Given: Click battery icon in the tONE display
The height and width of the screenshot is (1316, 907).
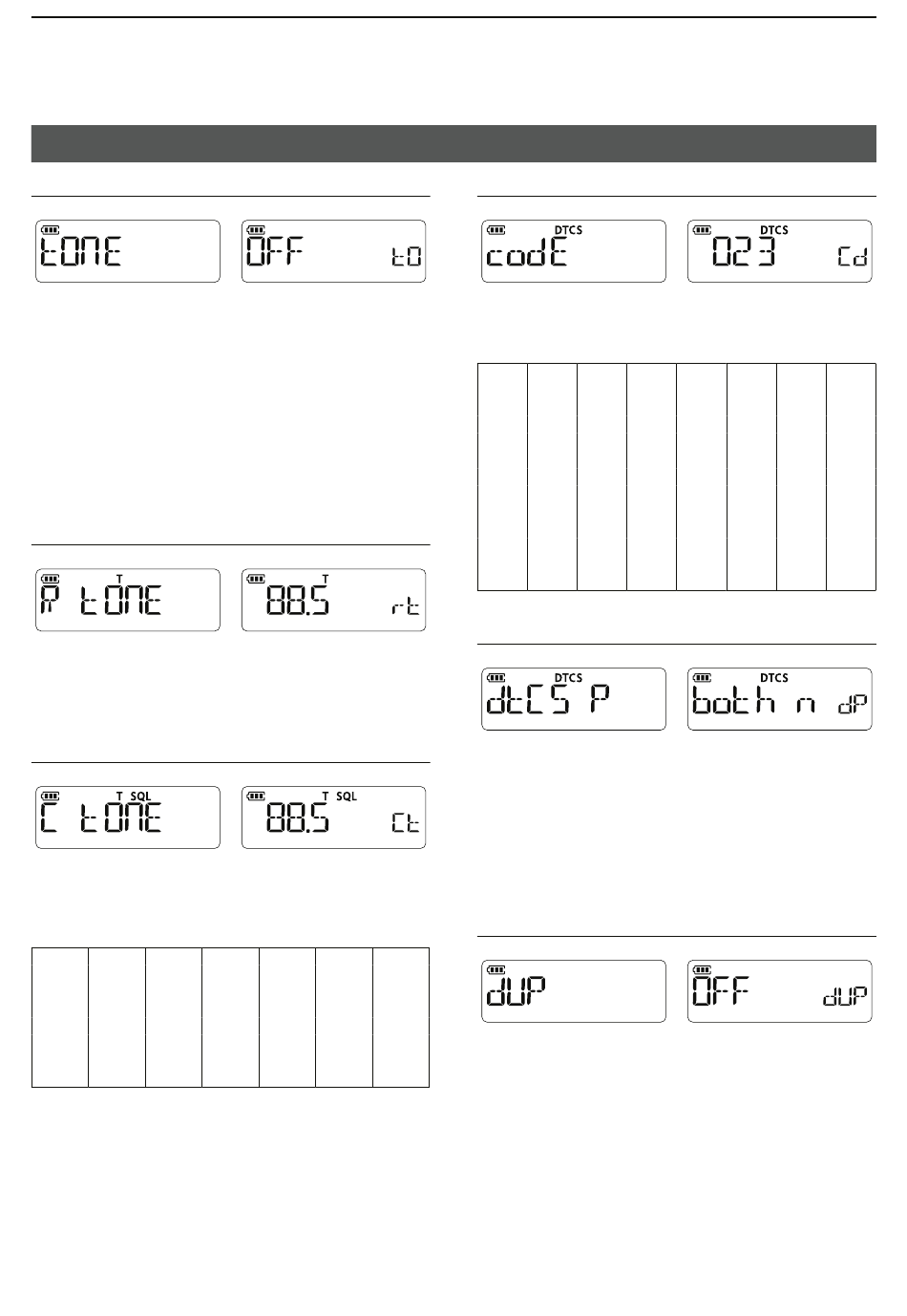Looking at the screenshot, I should (x=50, y=230).
